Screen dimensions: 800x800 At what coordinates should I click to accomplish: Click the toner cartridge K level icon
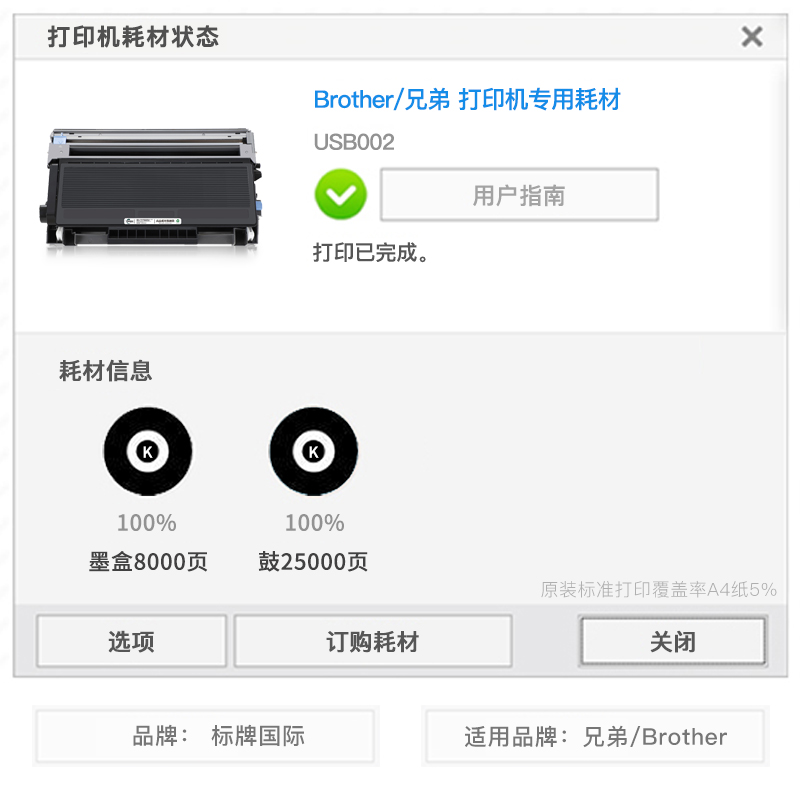point(148,451)
